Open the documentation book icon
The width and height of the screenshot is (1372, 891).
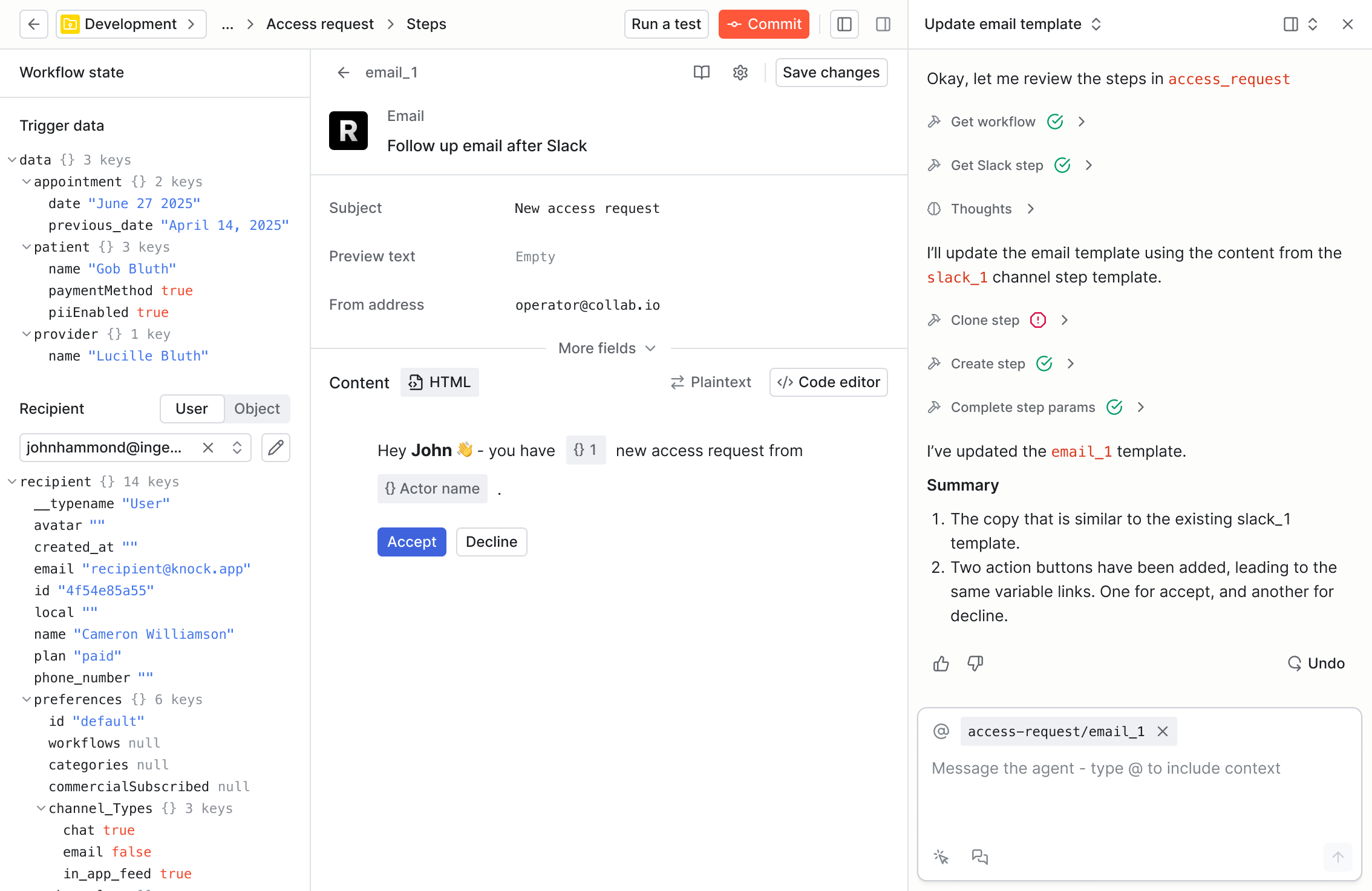[x=701, y=73]
